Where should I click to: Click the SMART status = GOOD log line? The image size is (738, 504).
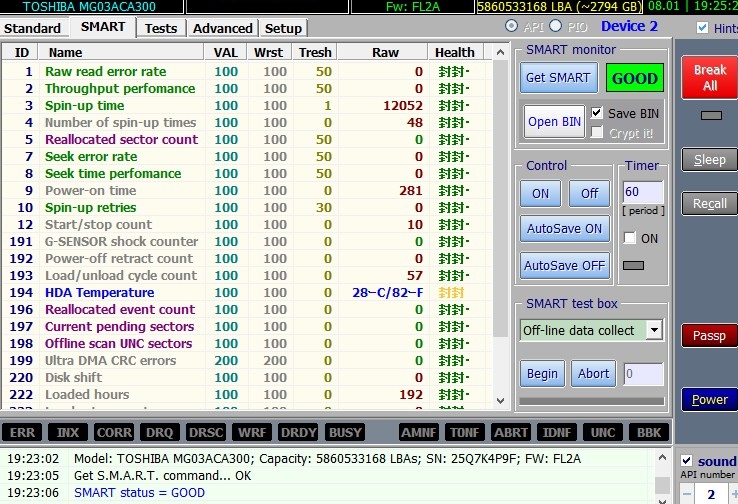139,493
